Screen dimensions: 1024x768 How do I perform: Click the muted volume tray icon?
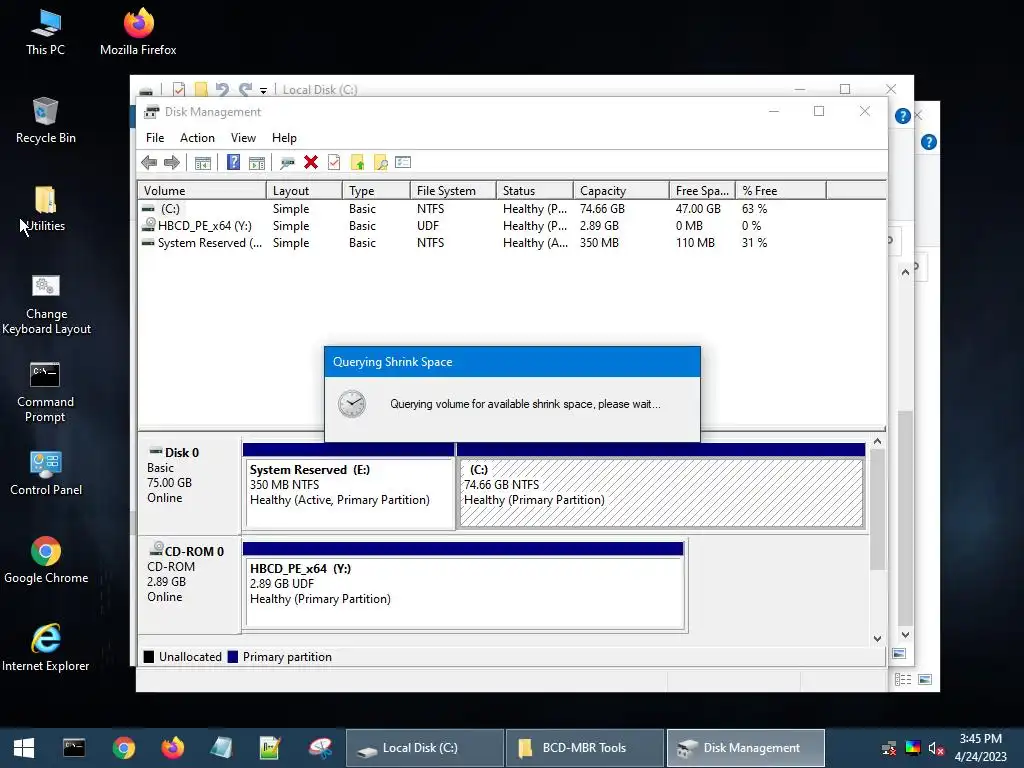(x=936, y=748)
